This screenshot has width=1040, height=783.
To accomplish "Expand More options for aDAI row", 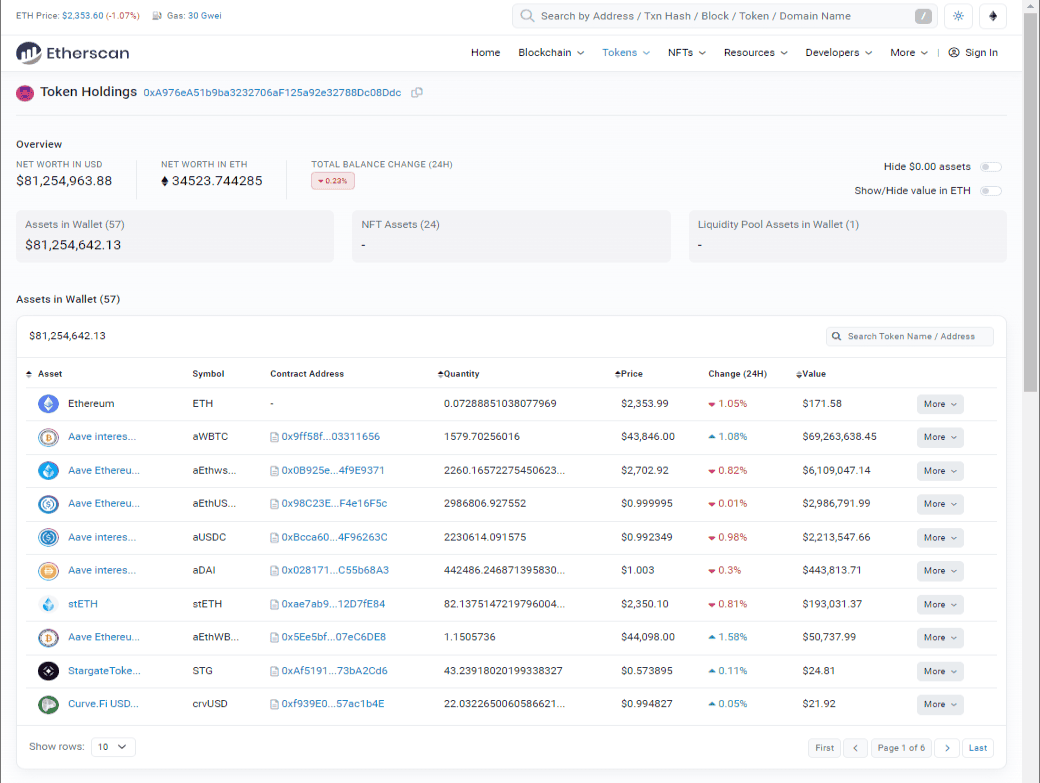I will coord(940,571).
